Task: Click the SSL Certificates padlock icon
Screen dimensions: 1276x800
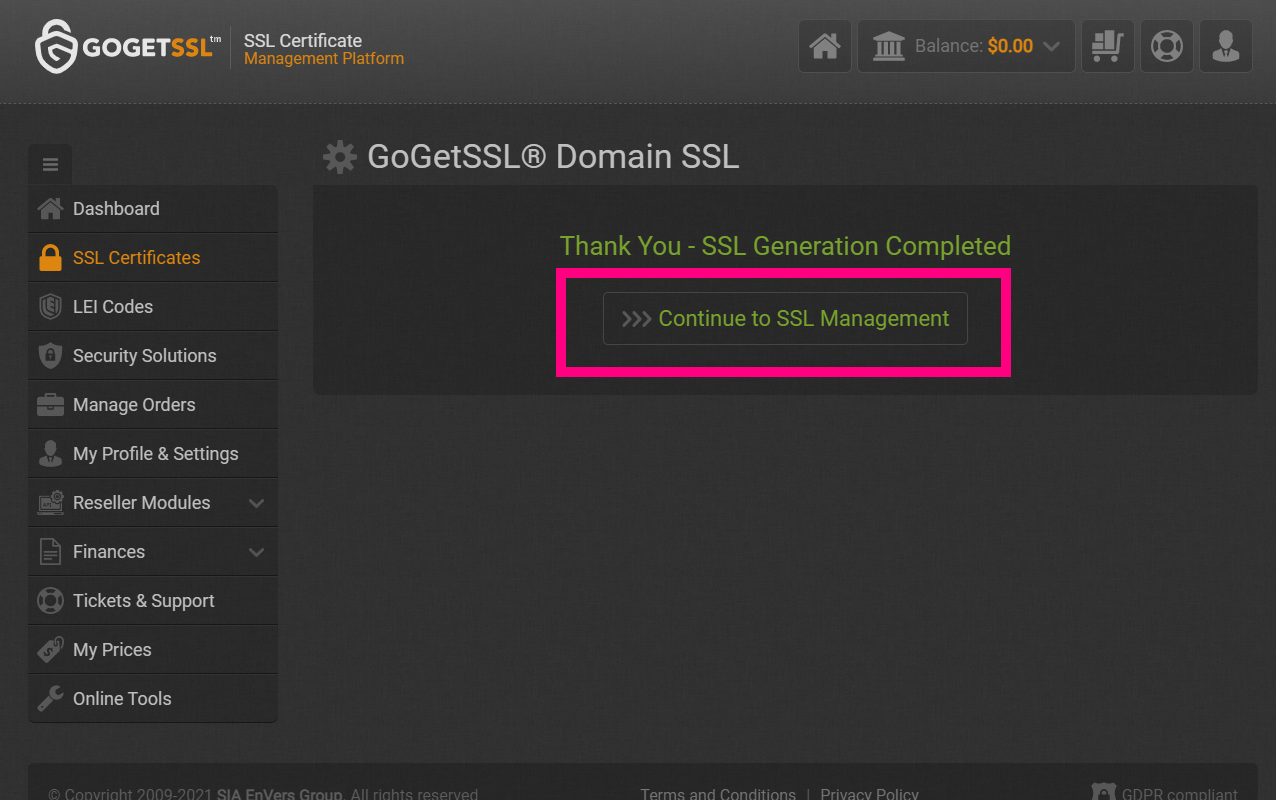Action: click(50, 258)
